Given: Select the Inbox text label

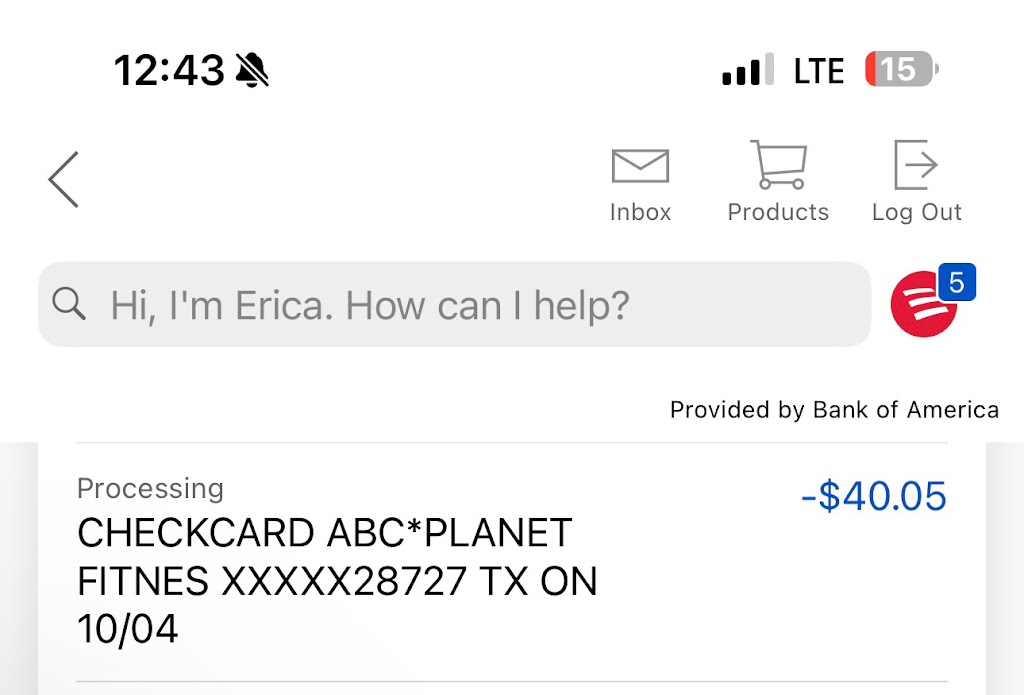Looking at the screenshot, I should click(x=640, y=212).
